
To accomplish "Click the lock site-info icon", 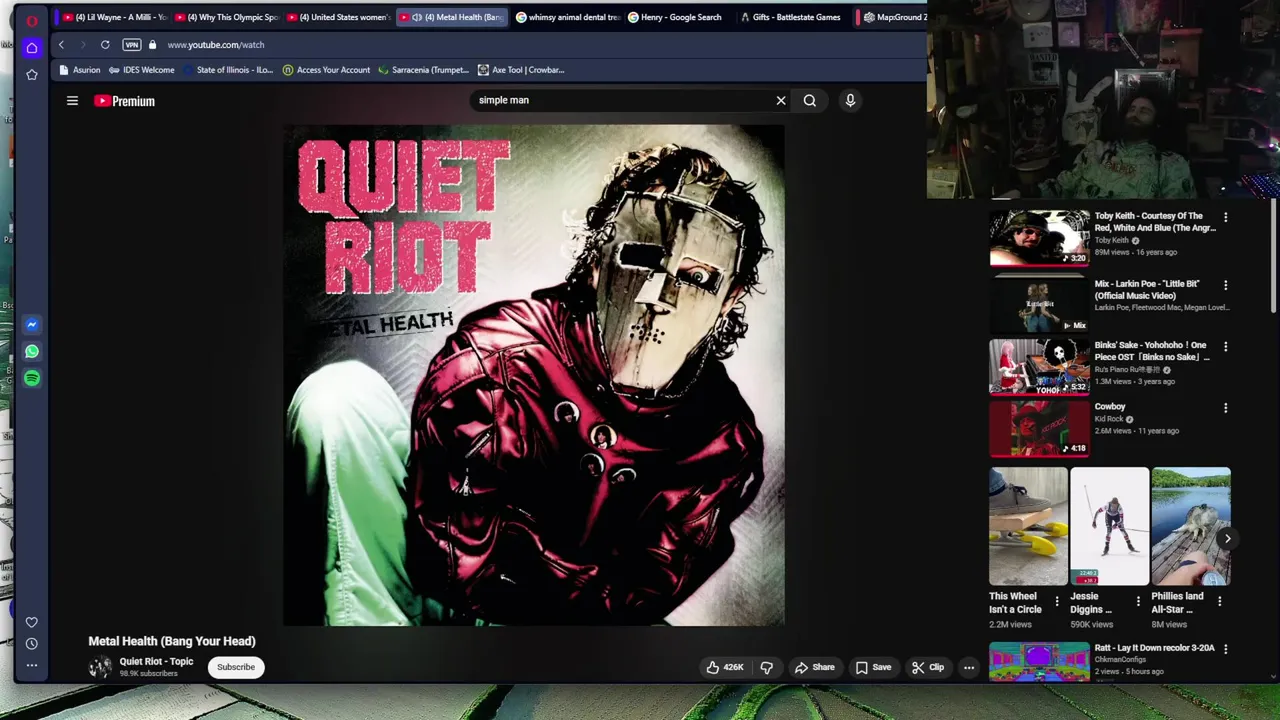I will (x=152, y=45).
